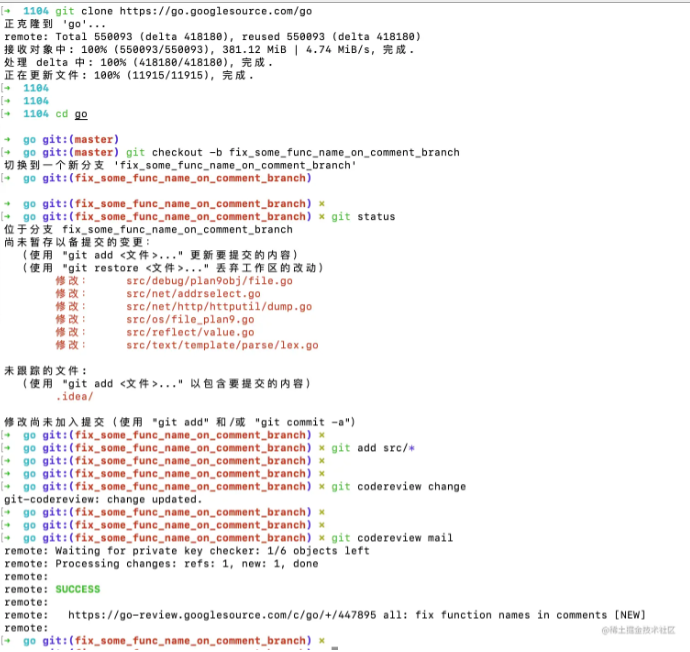Click 'all: fix function names in comments' text
This screenshot has height=652, width=690.
point(495,615)
